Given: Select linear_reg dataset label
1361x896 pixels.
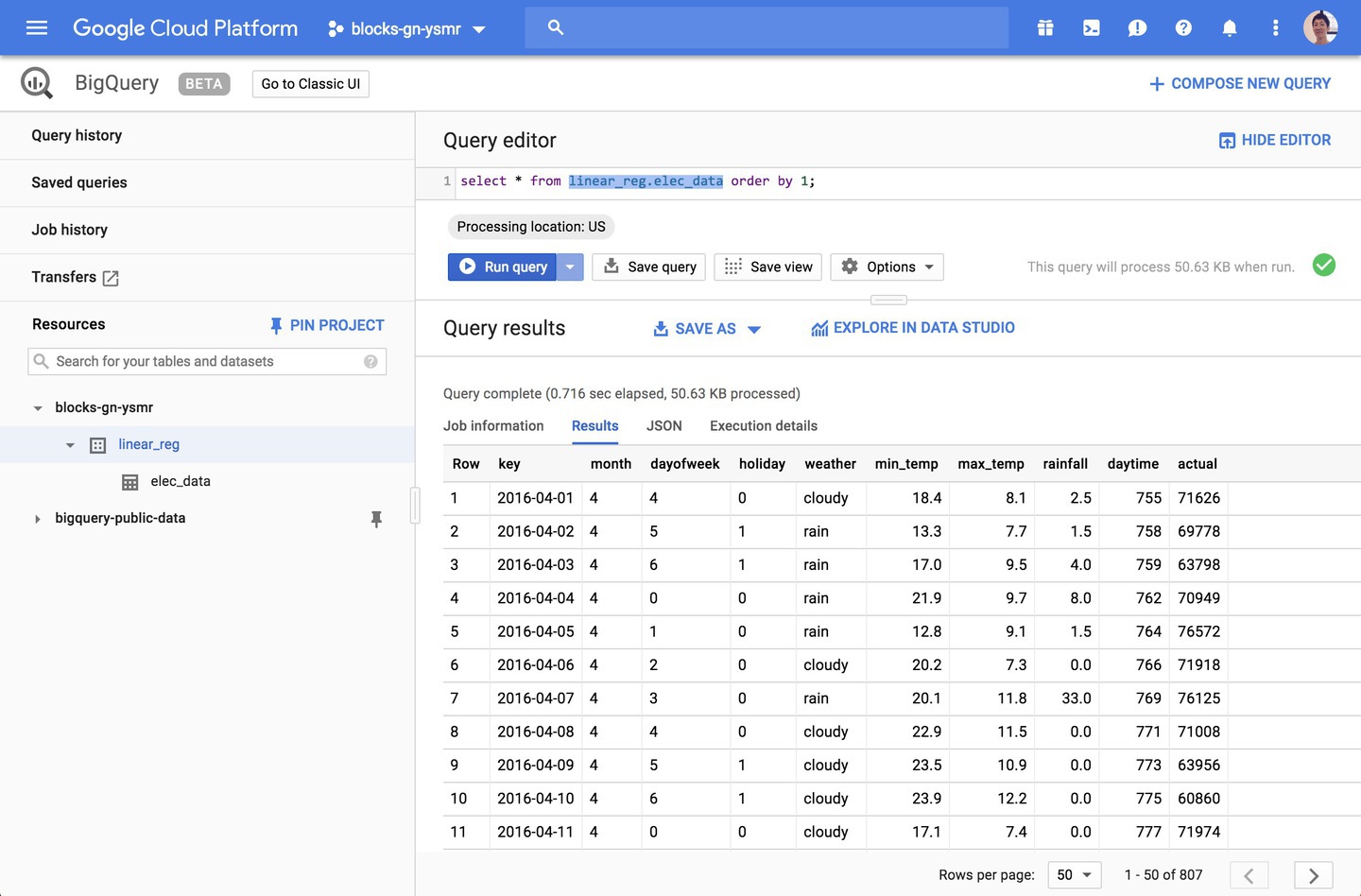Looking at the screenshot, I should [x=148, y=445].
